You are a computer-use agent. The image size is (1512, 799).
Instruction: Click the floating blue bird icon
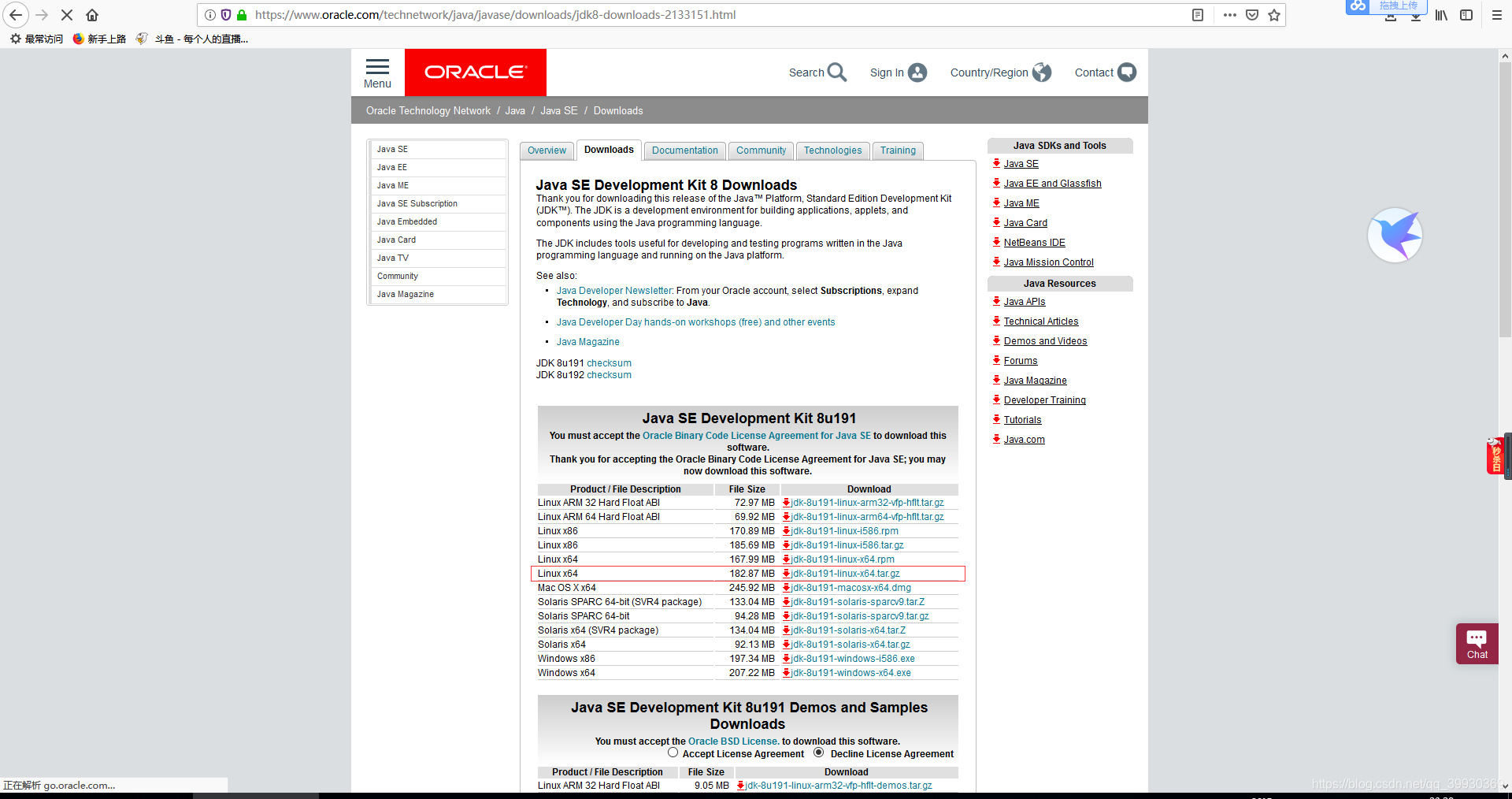[1395, 235]
